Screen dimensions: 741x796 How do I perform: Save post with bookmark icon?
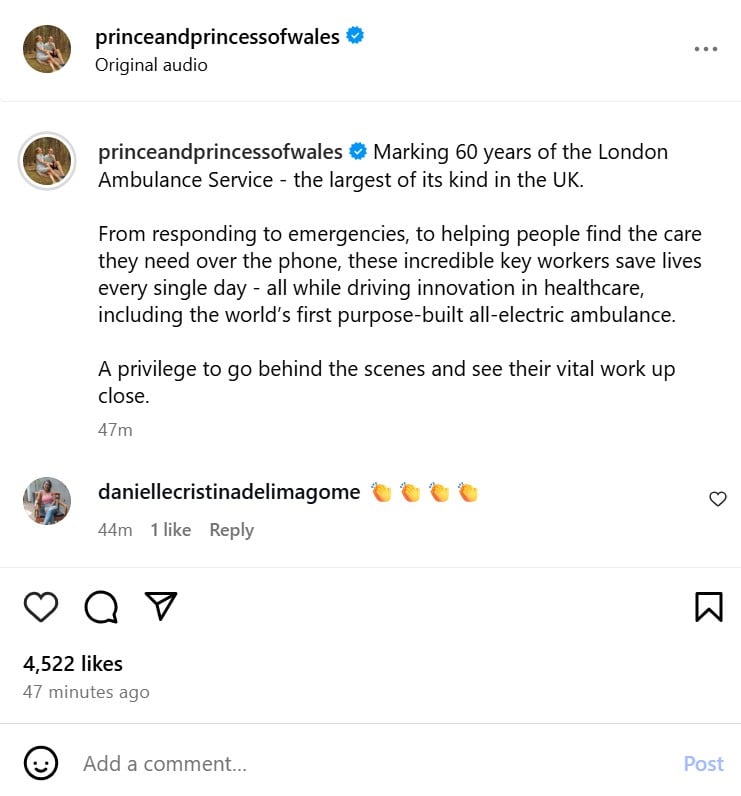tap(708, 606)
